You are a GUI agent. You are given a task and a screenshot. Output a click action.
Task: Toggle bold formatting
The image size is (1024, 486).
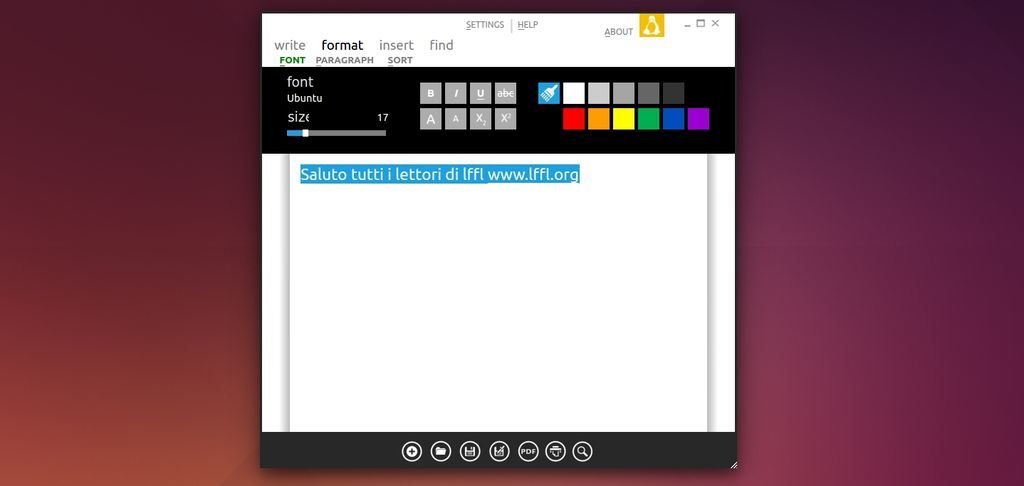[431, 93]
